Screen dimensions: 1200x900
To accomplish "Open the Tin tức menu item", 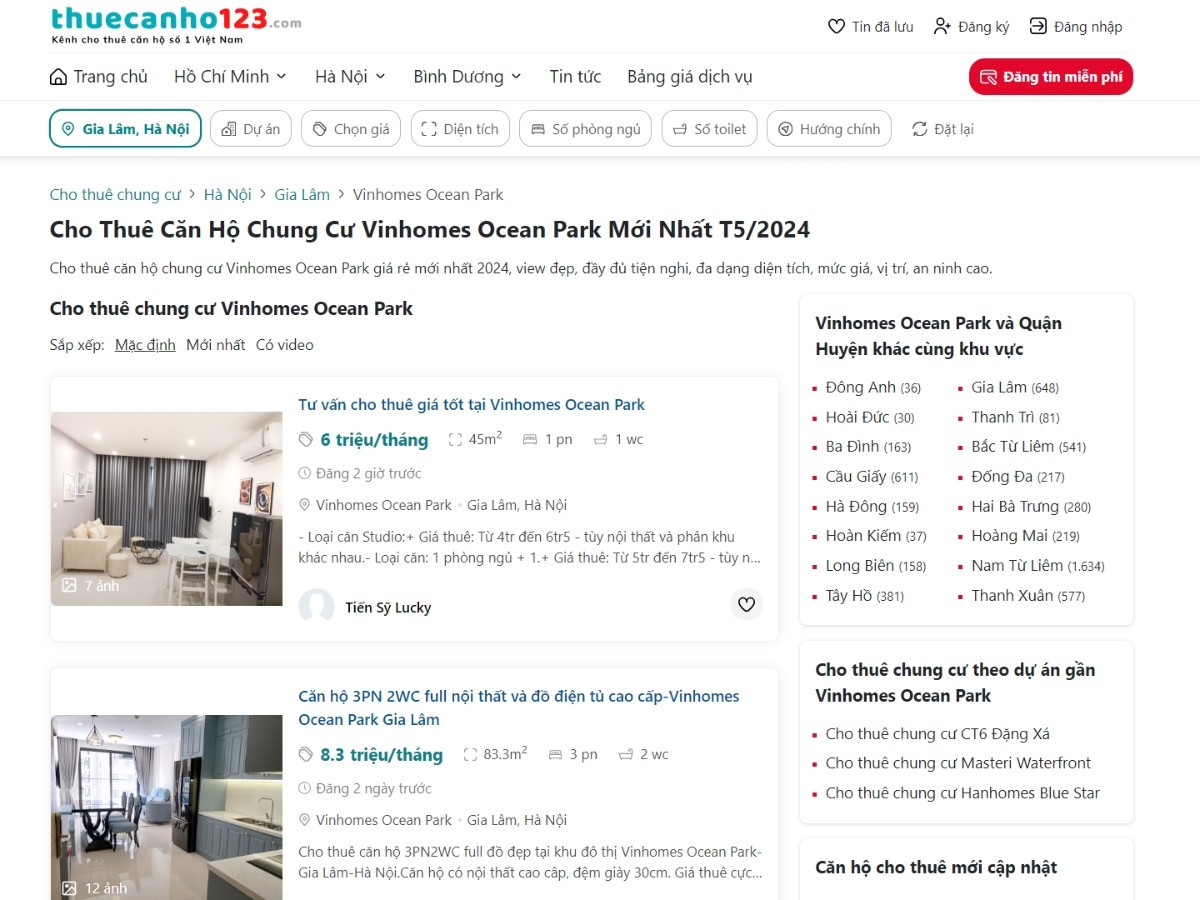I will (x=575, y=77).
